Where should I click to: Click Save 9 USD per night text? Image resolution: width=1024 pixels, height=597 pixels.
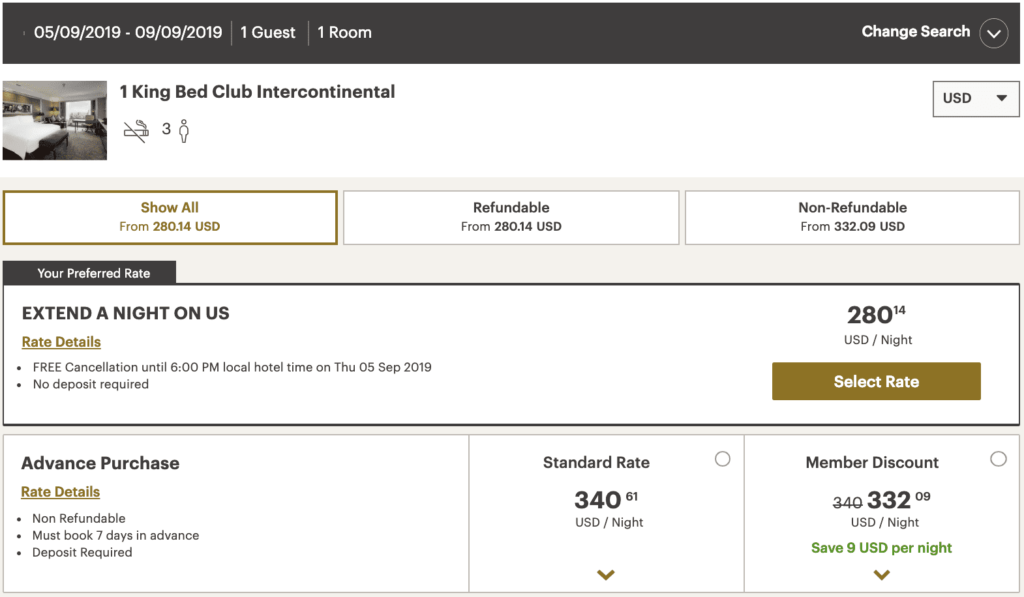pyautogui.click(x=882, y=548)
